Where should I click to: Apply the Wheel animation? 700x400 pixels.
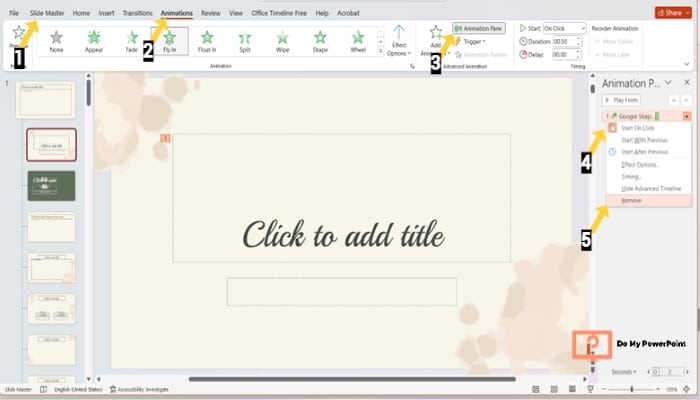point(358,41)
